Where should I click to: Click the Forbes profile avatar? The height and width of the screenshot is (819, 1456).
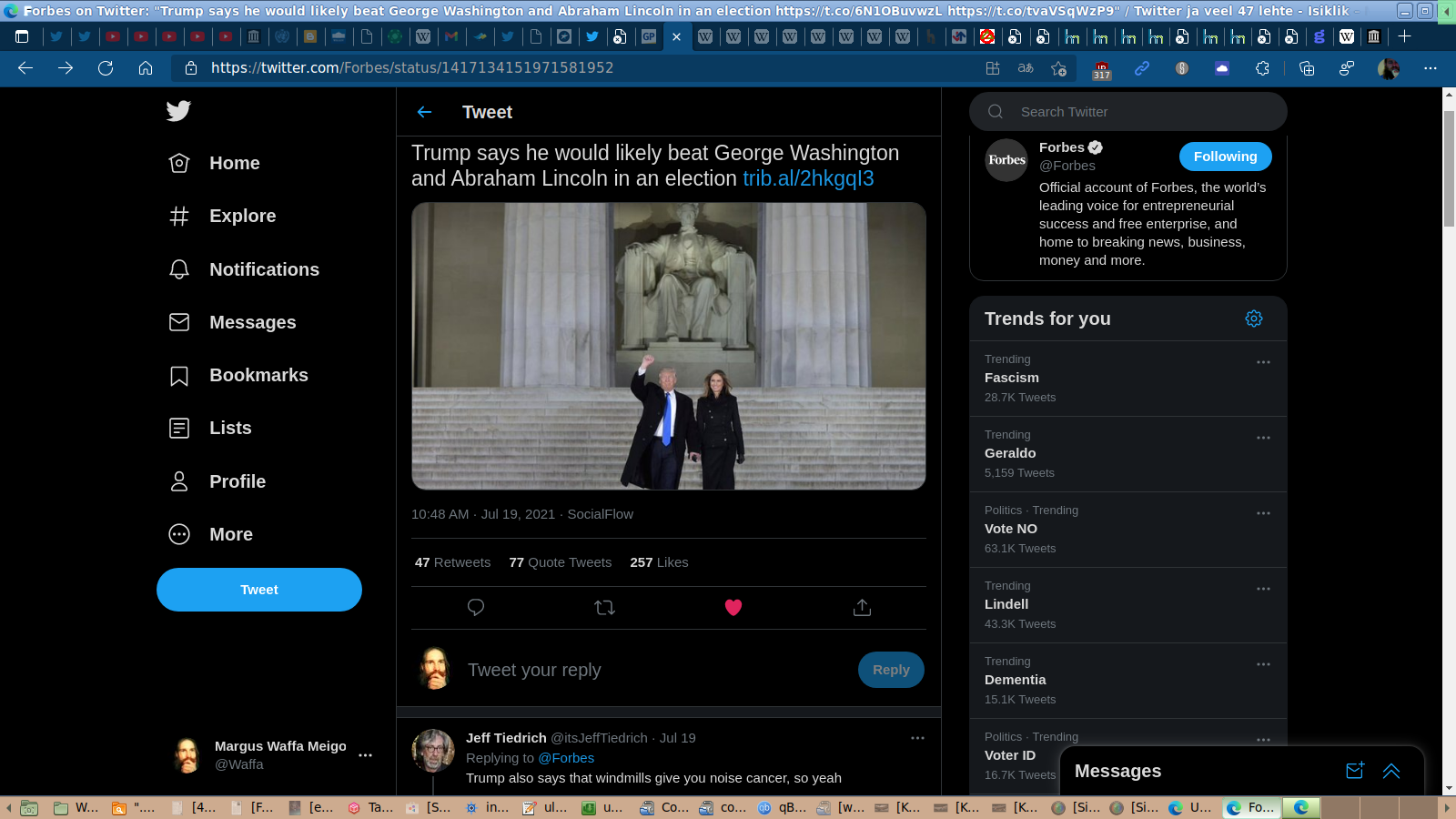[x=1007, y=160]
